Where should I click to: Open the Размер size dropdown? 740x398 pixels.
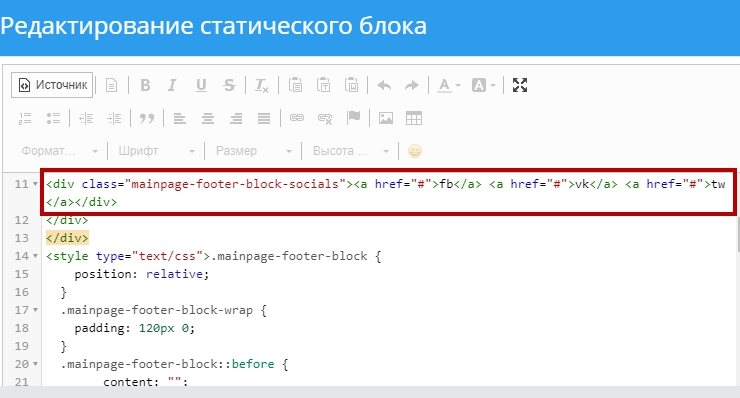click(x=253, y=151)
